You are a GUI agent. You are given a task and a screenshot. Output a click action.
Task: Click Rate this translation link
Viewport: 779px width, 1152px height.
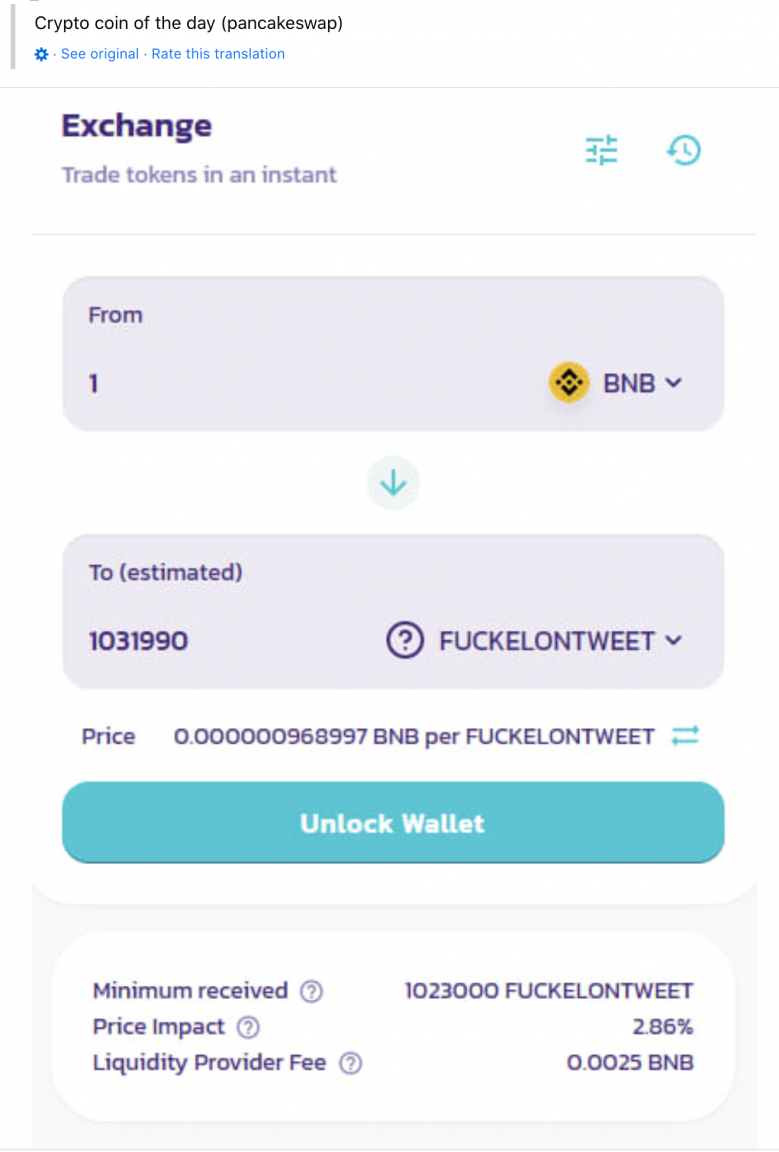click(218, 54)
